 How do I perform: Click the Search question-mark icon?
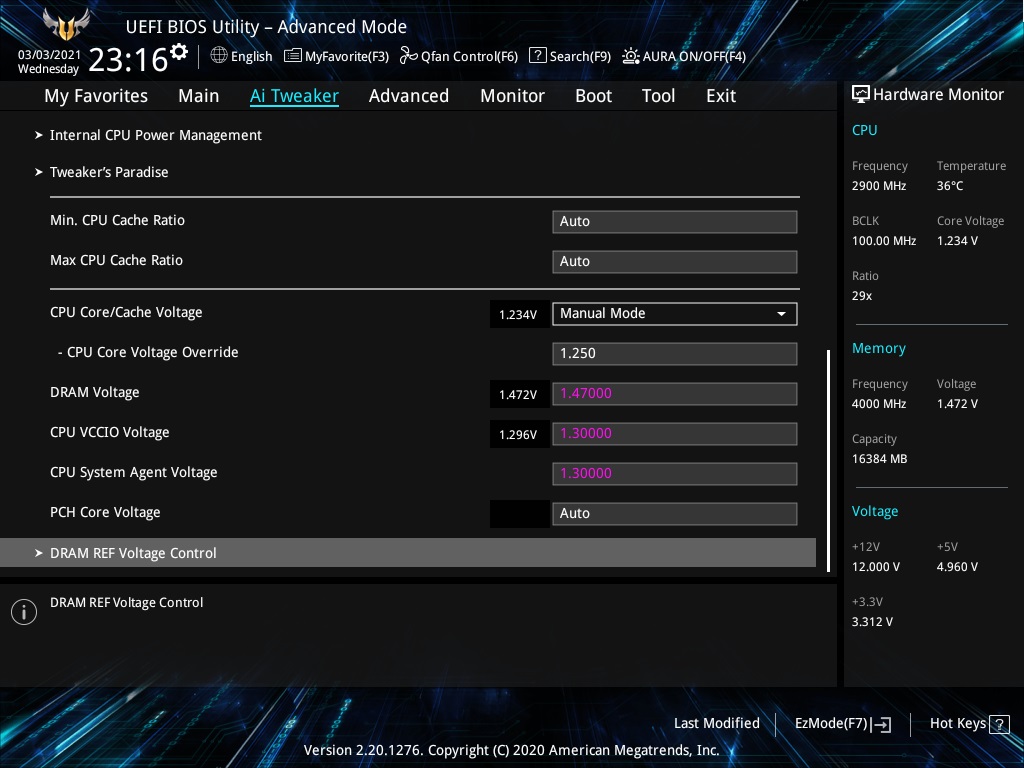pos(537,56)
